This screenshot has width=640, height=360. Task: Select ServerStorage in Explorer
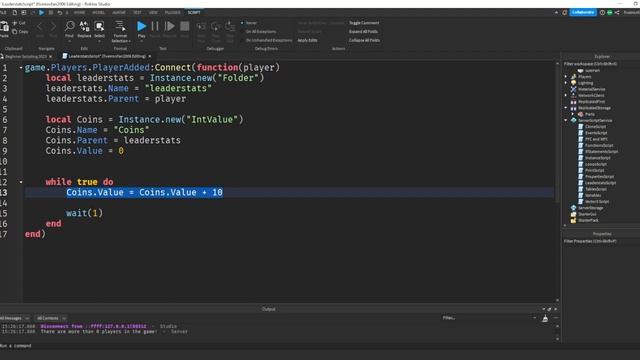click(590, 208)
